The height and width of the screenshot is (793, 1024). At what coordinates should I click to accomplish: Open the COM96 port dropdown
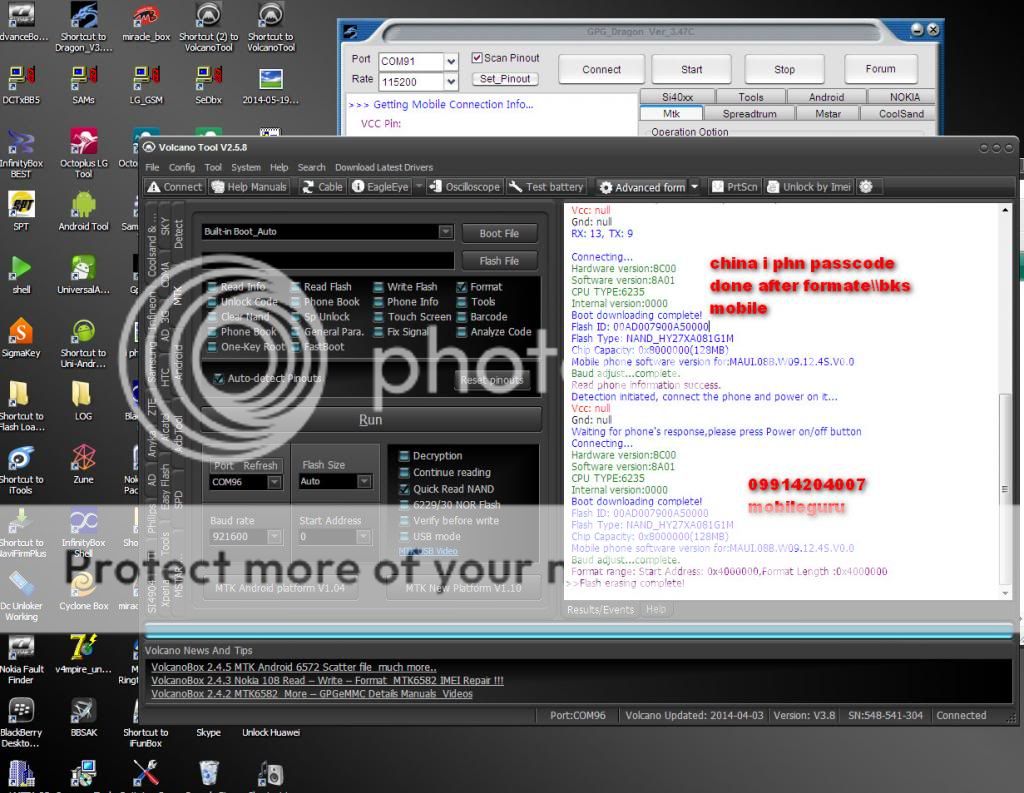[x=274, y=482]
